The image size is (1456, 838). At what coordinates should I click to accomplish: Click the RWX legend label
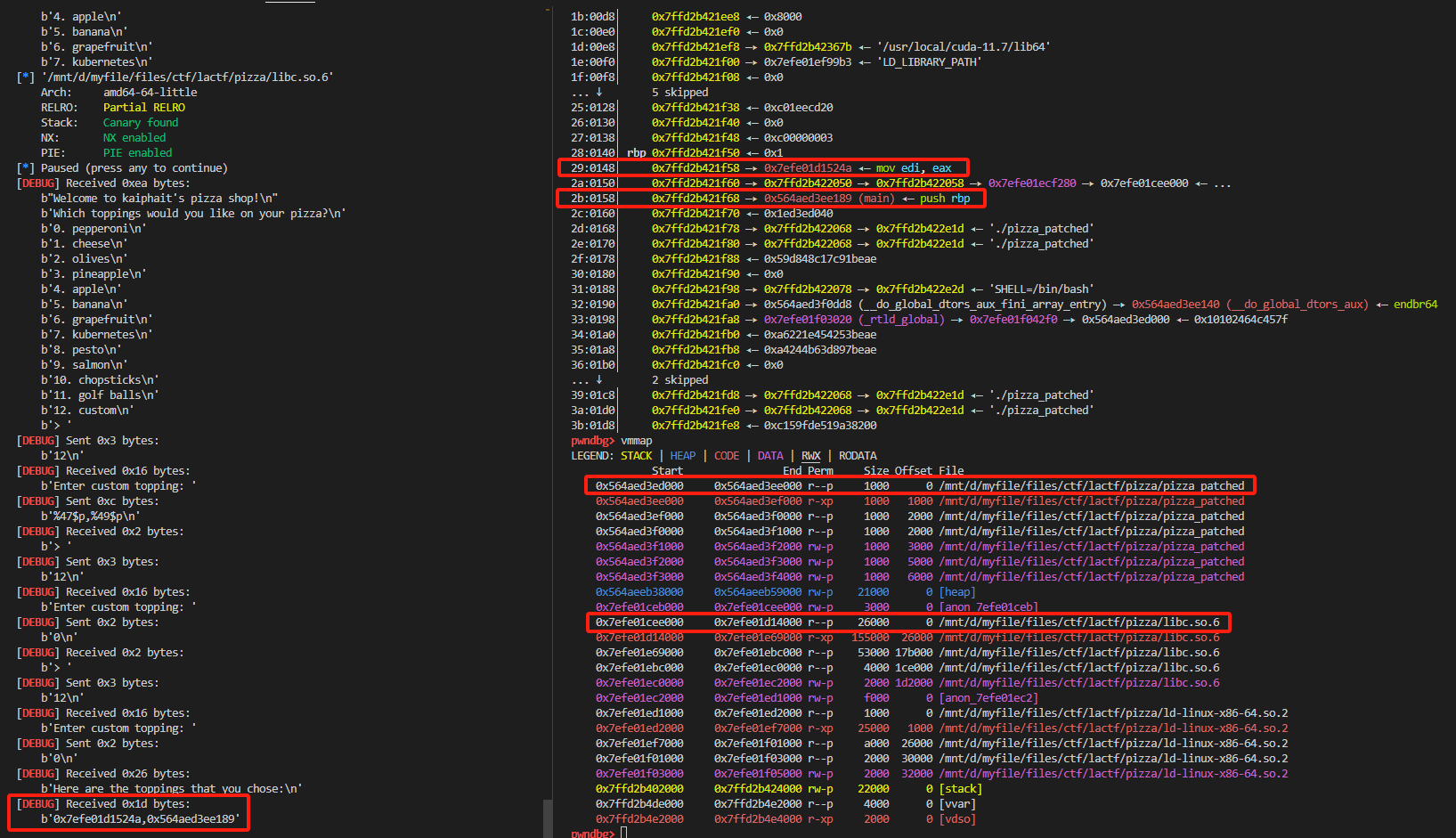(810, 456)
